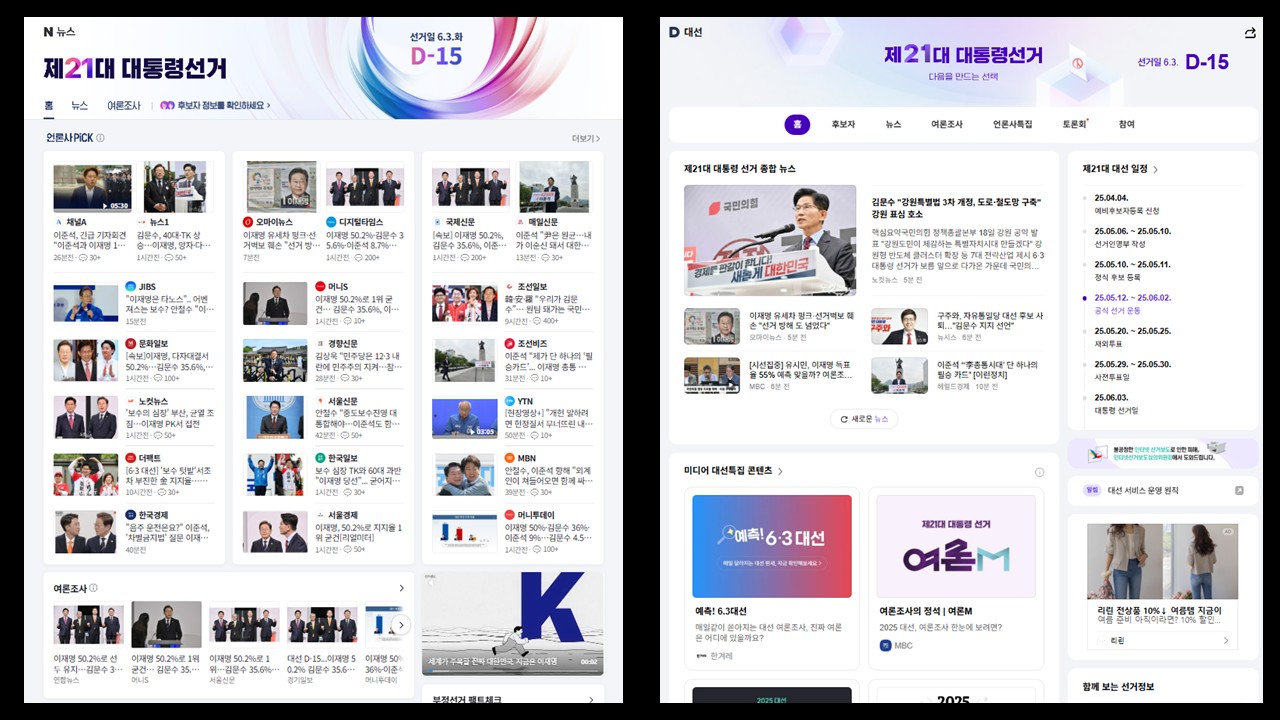
Task: Play the 채널A video thumbnail showing 05:30
Action: pyautogui.click(x=92, y=187)
